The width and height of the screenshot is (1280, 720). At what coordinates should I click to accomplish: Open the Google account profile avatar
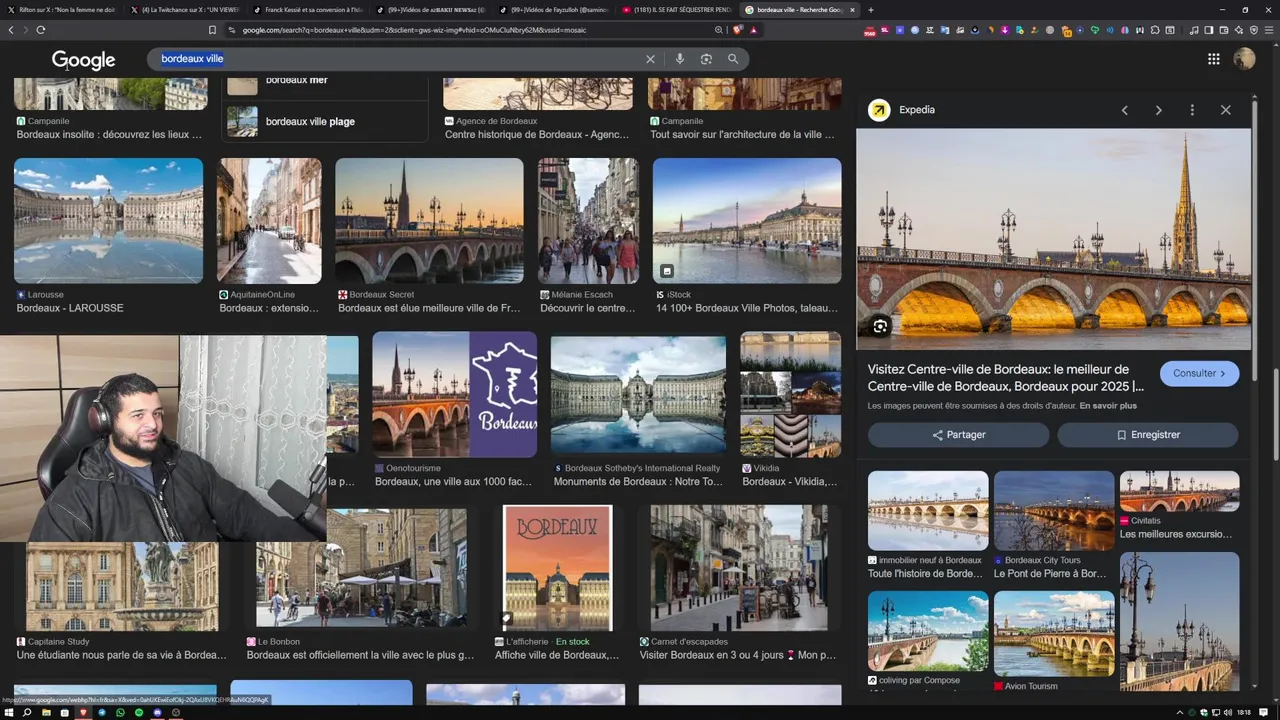pyautogui.click(x=1244, y=59)
